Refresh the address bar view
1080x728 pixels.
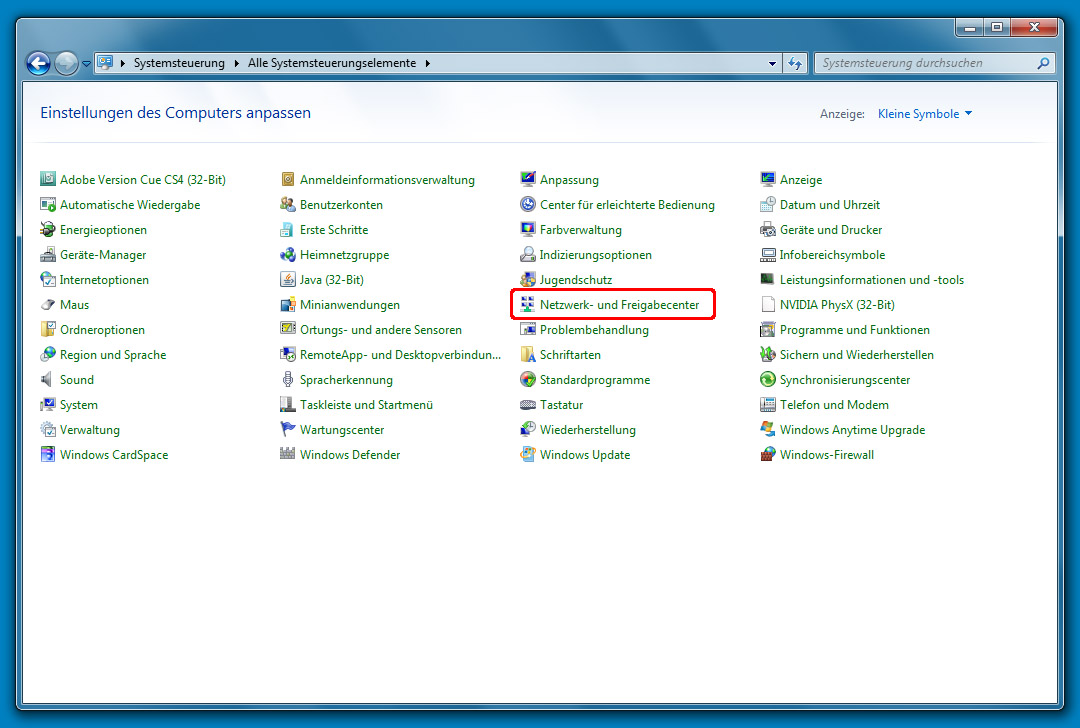click(x=796, y=63)
